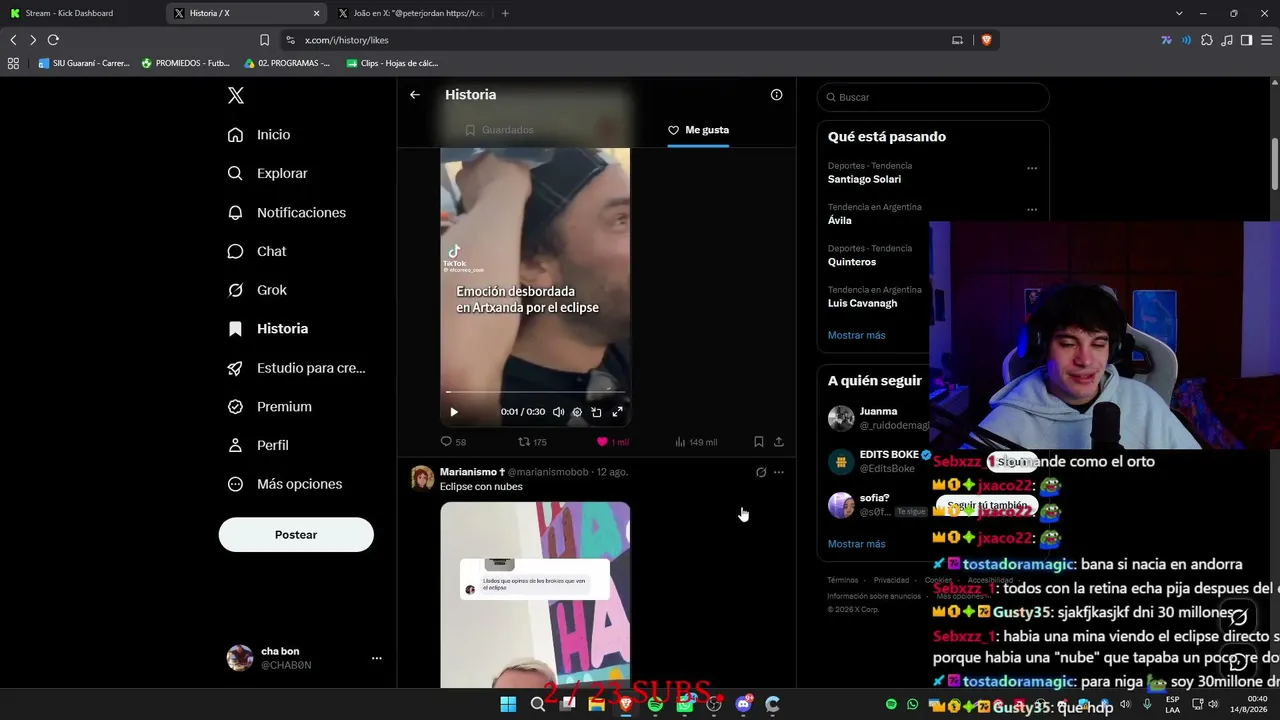Image resolution: width=1280 pixels, height=720 pixels.
Task: Go back using the Historia back arrow
Action: coord(415,95)
